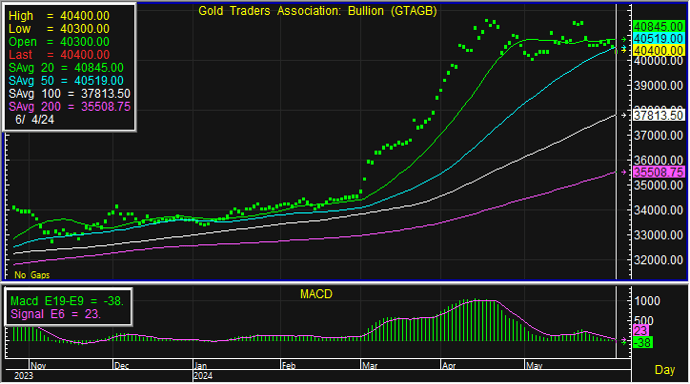Click the SAvg 100 = 37813.50 legend line
The image size is (690, 384).
pos(70,94)
